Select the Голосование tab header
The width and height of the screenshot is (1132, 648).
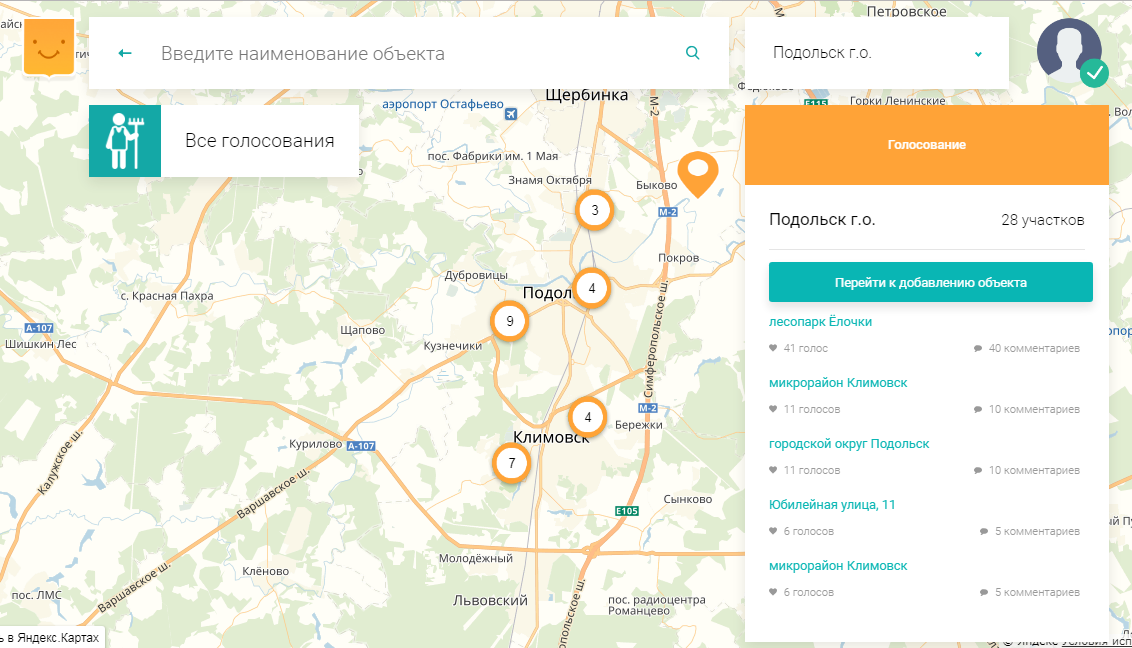tap(926, 145)
